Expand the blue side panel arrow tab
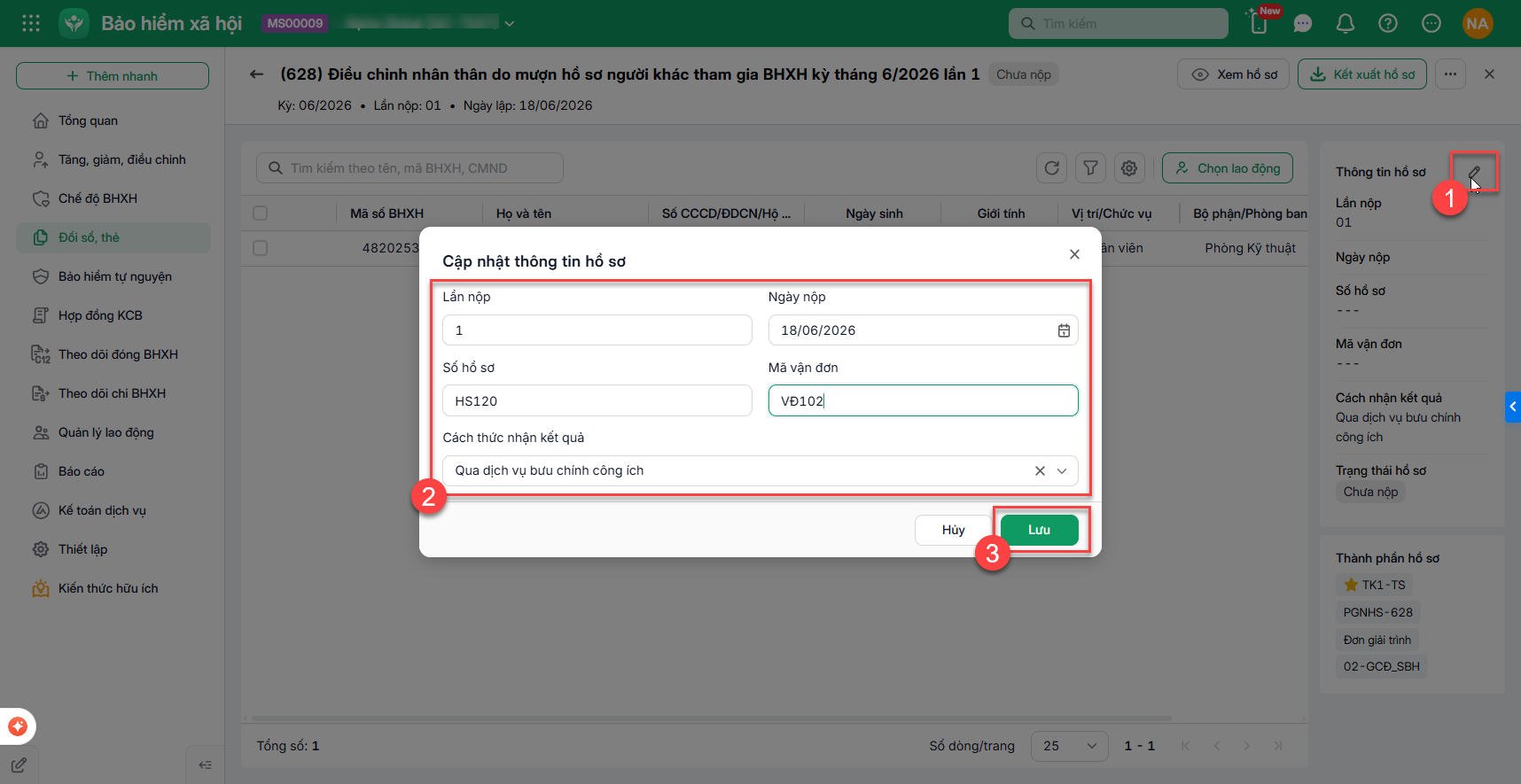The height and width of the screenshot is (784, 1521). [1513, 407]
